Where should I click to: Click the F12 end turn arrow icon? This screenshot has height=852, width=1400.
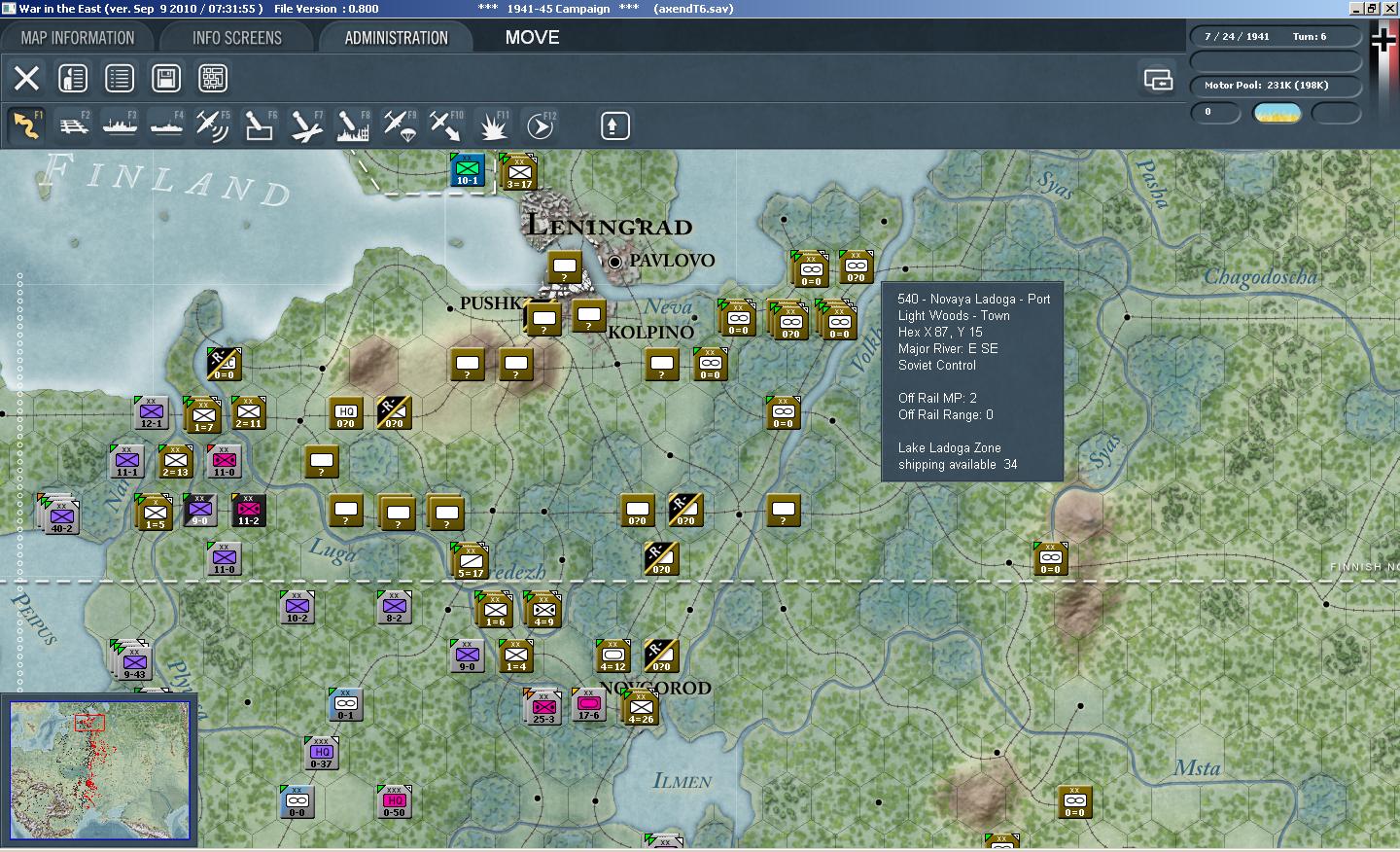point(540,125)
